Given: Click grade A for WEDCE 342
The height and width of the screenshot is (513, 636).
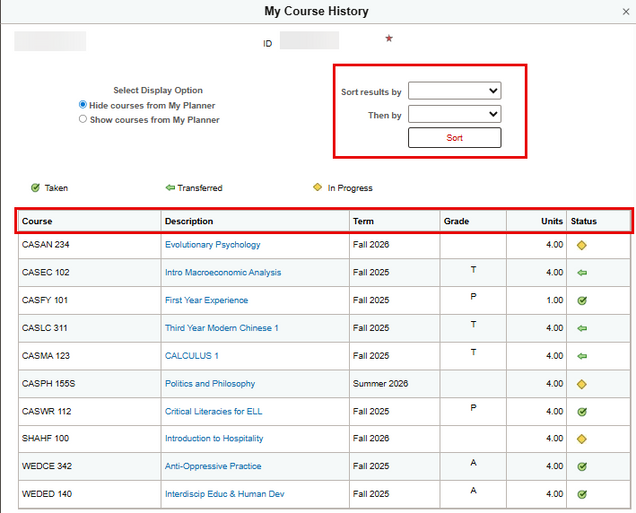Looking at the screenshot, I should coord(473,463).
